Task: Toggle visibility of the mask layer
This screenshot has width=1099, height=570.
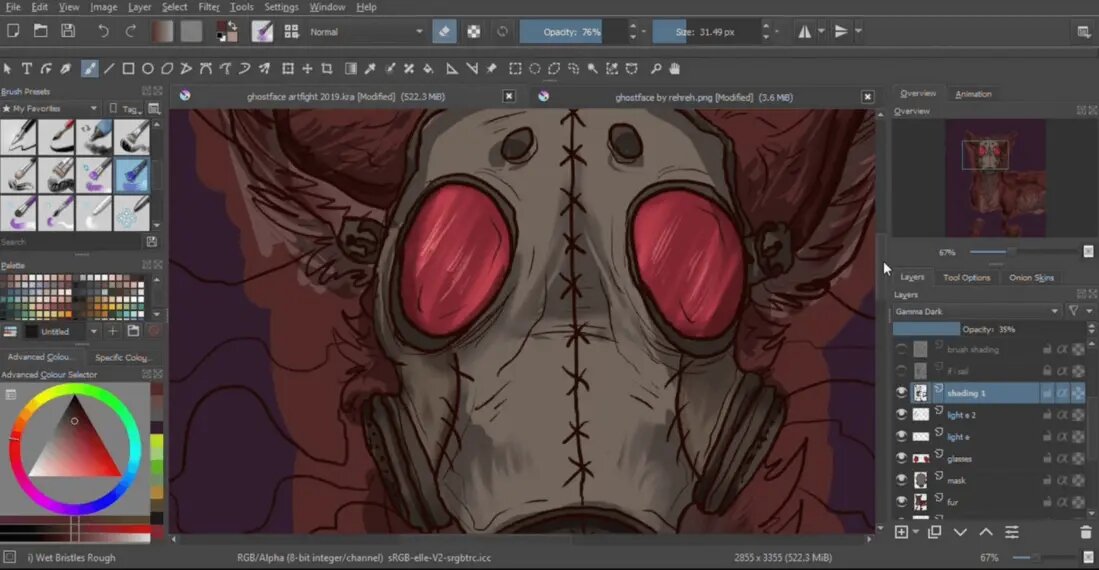Action: 901,480
